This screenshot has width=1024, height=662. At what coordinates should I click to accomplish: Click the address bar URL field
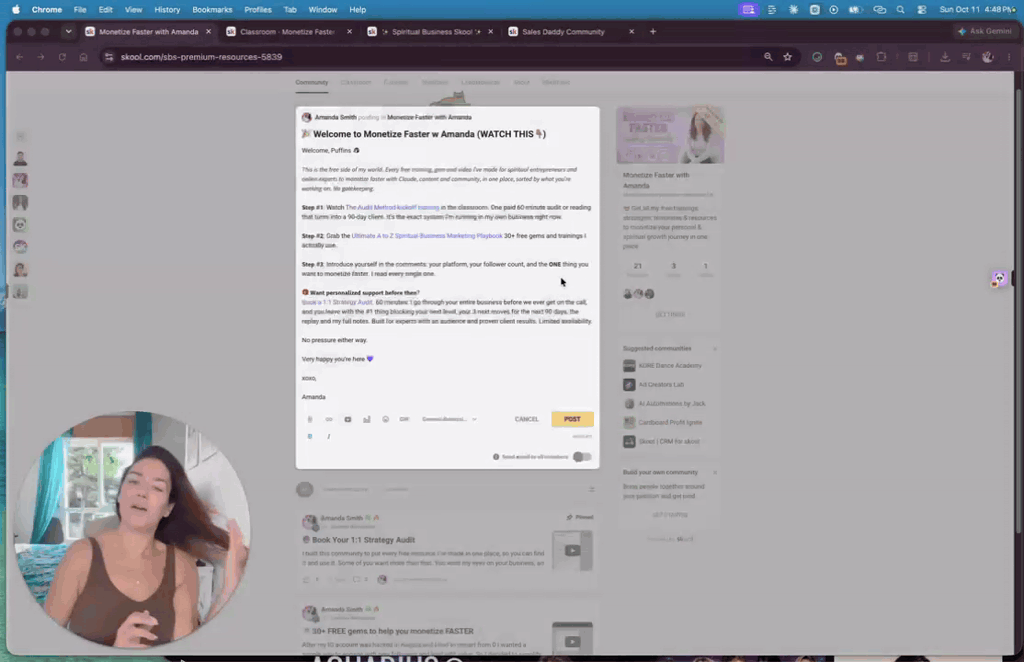click(x=431, y=57)
